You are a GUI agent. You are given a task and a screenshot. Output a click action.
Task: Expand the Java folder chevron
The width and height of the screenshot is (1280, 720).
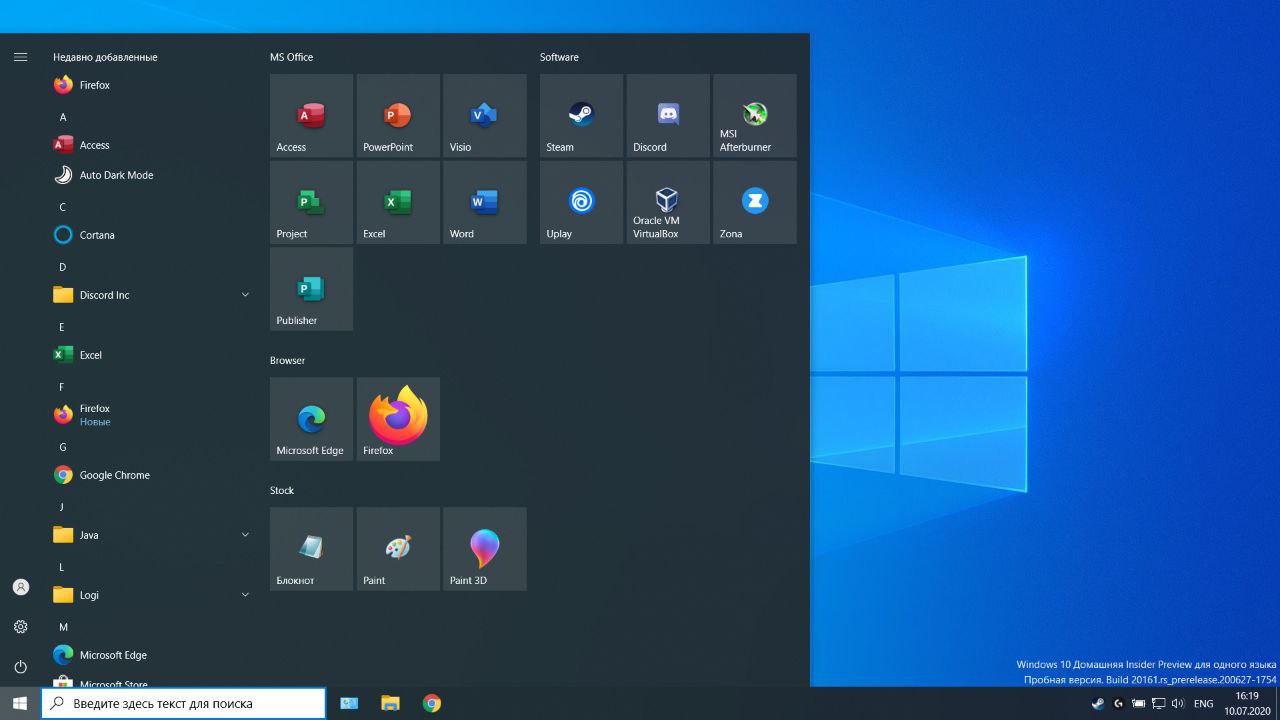[x=245, y=535]
